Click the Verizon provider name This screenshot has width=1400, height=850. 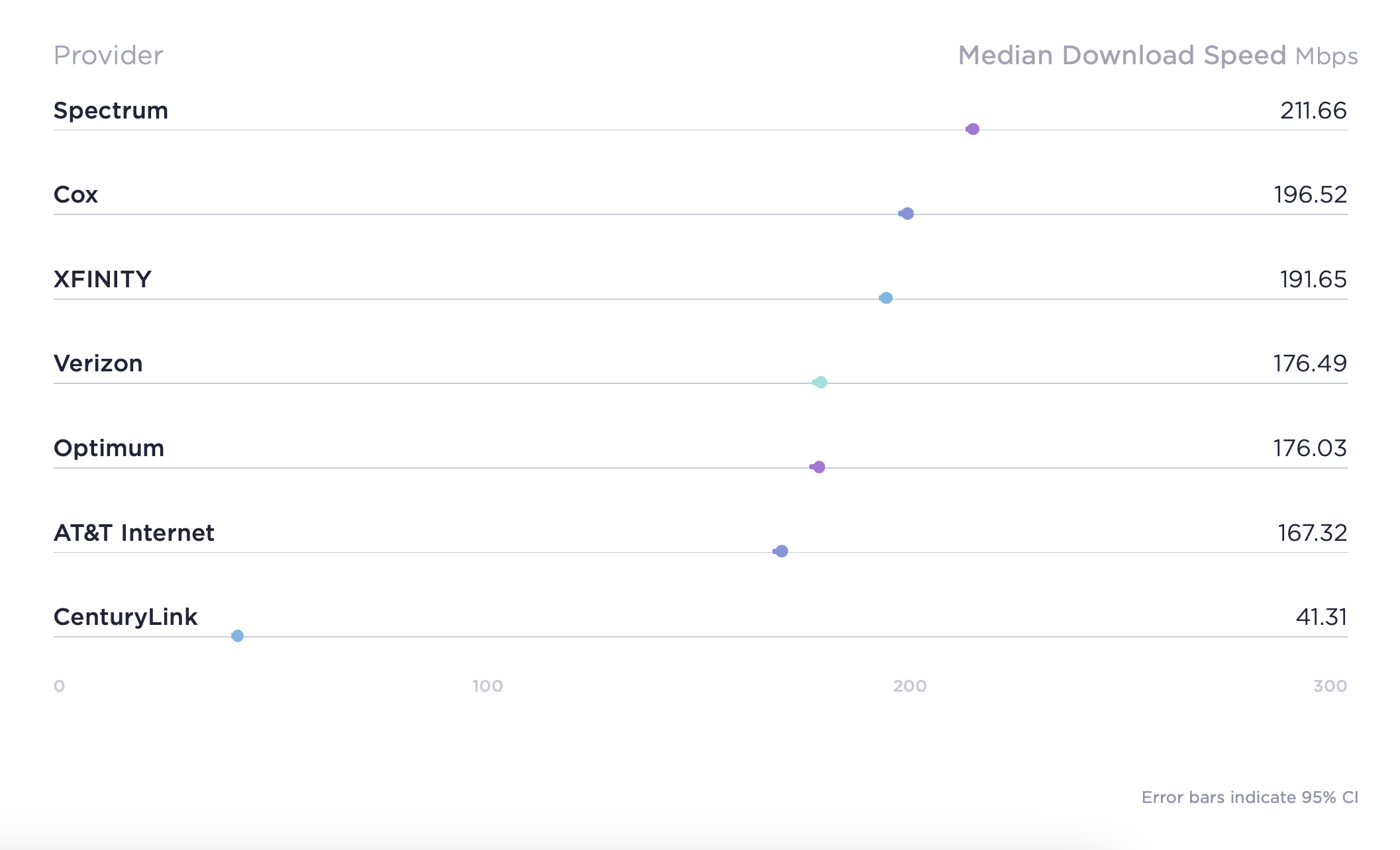[98, 363]
